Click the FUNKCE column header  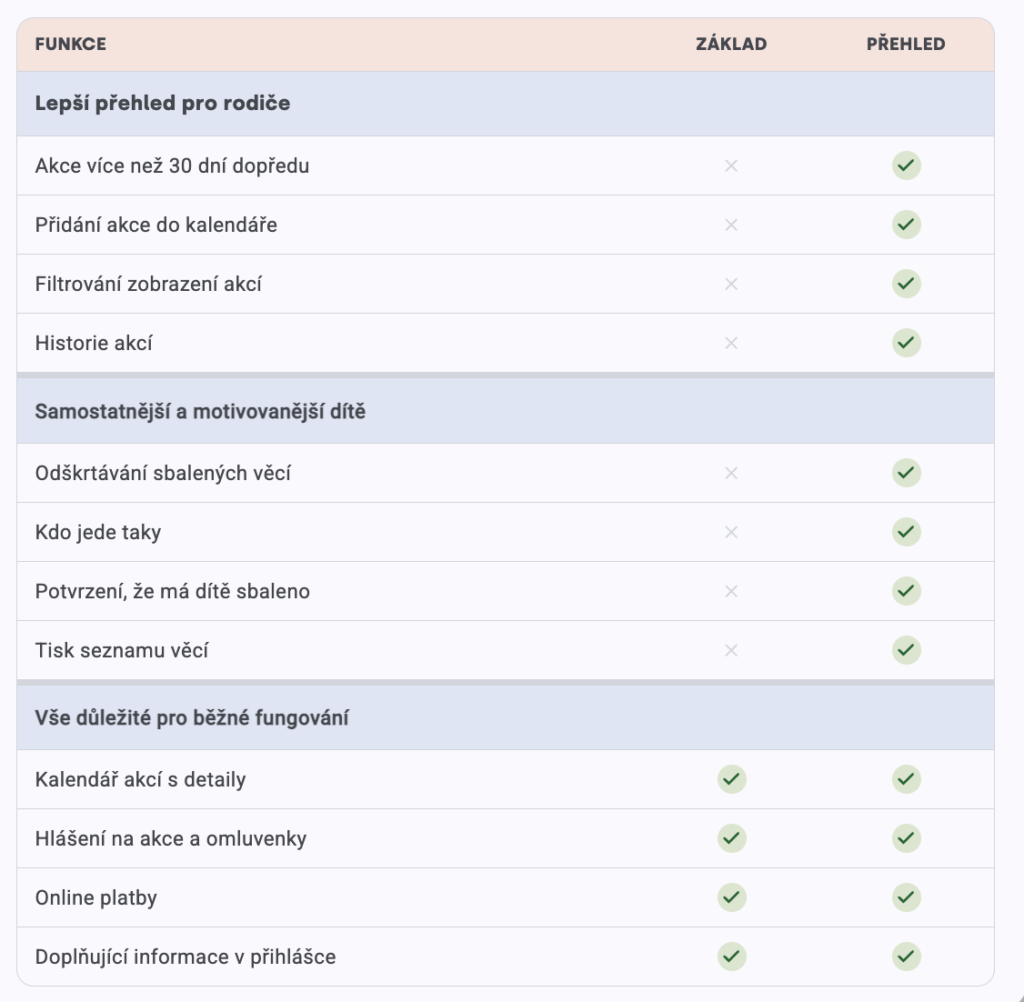pos(71,44)
